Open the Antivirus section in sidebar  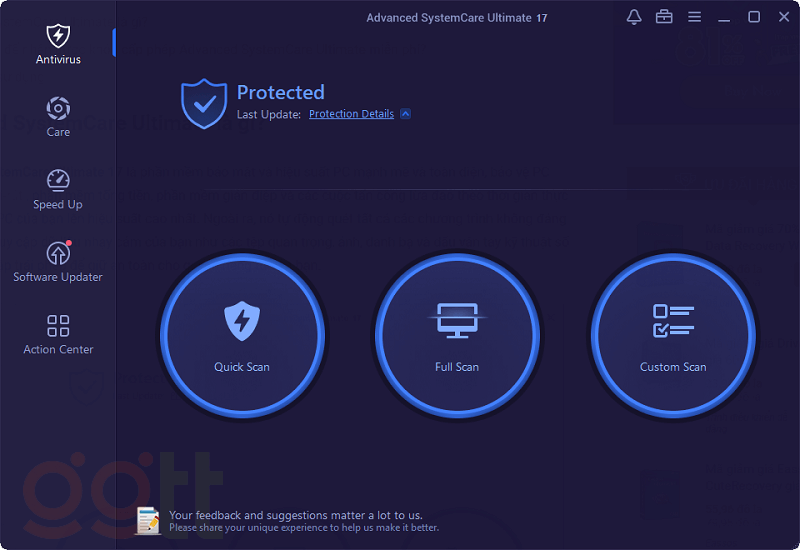point(58,44)
